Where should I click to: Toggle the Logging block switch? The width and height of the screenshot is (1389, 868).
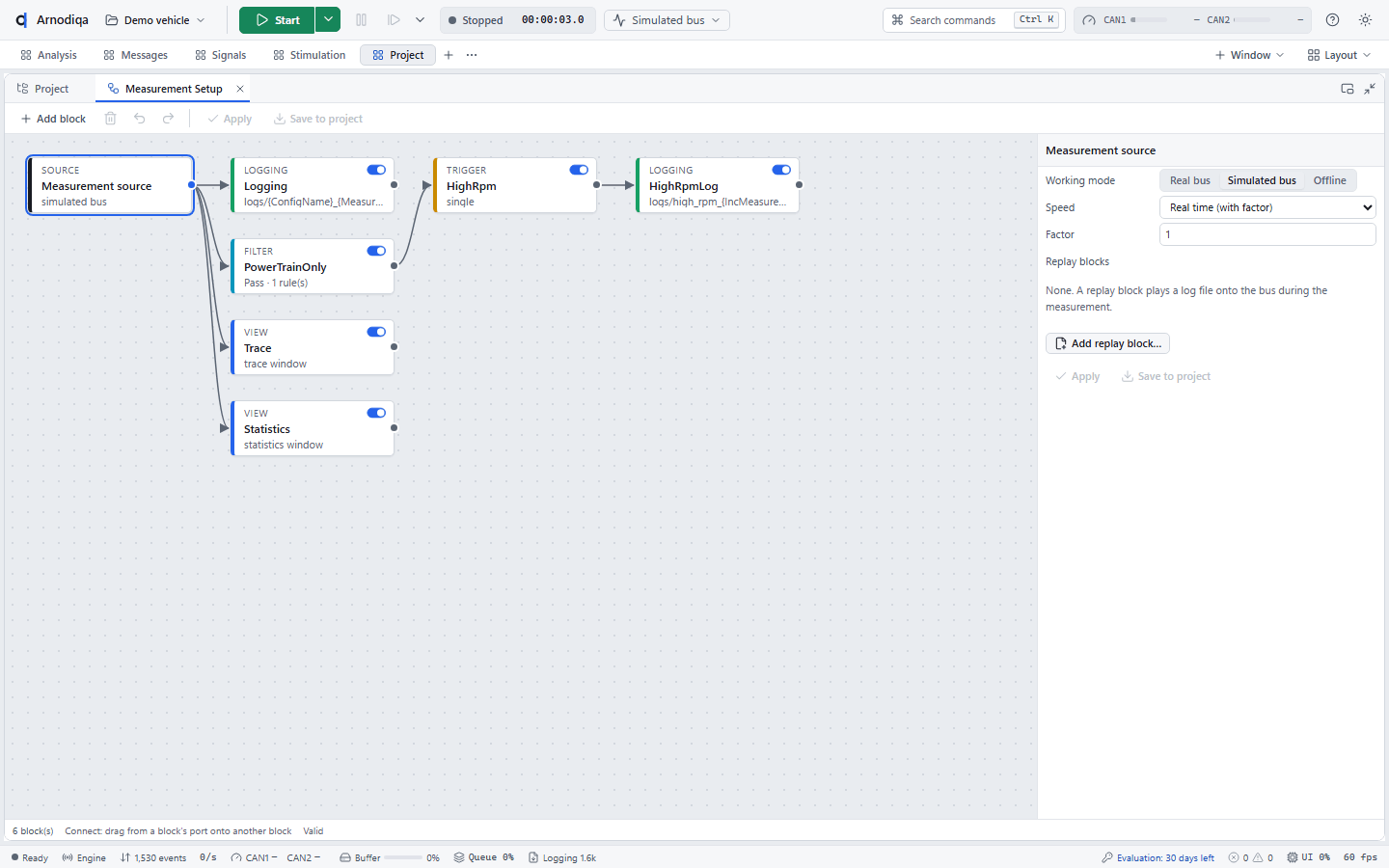point(376,170)
